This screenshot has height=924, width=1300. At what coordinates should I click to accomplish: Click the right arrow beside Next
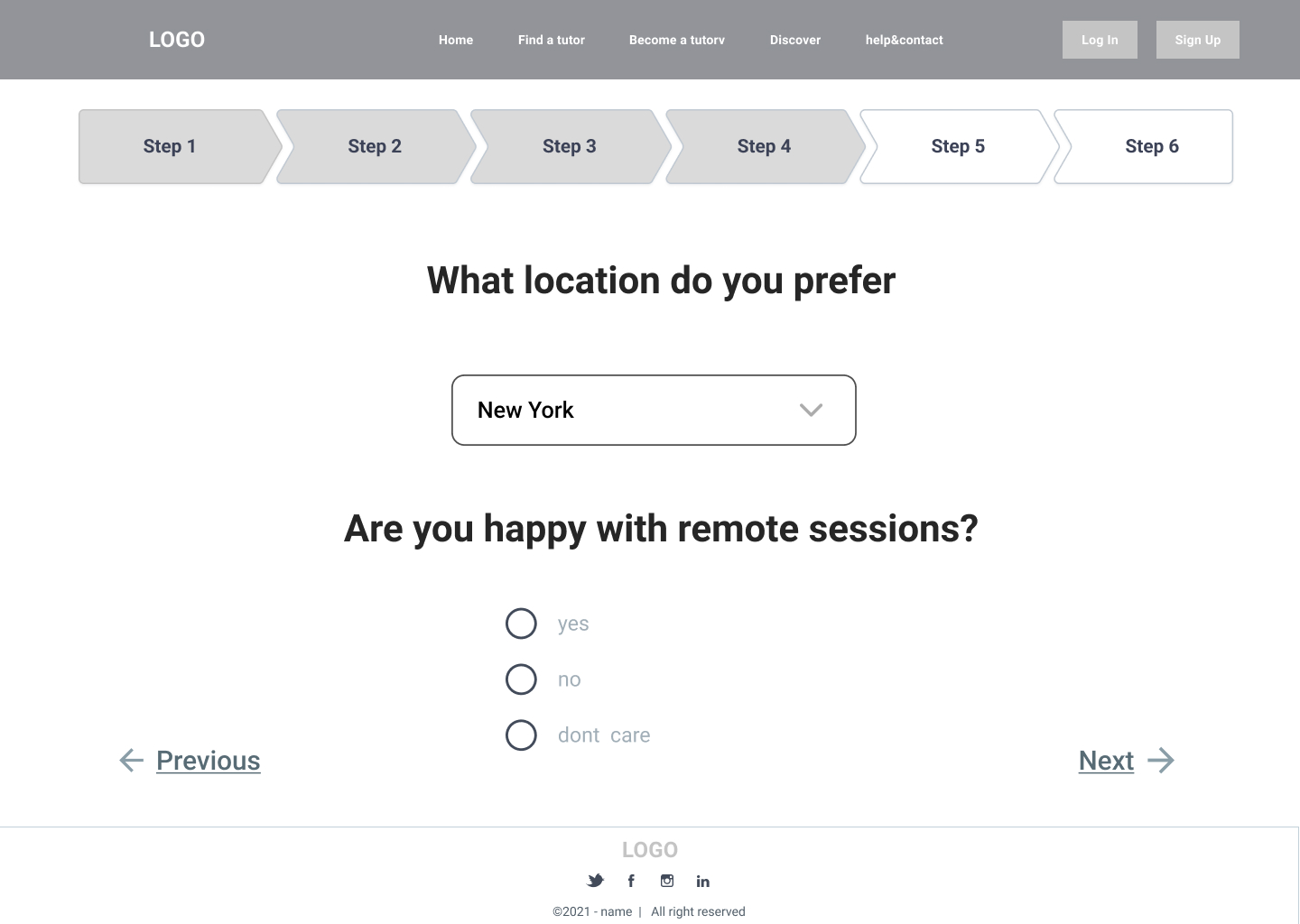point(1161,761)
